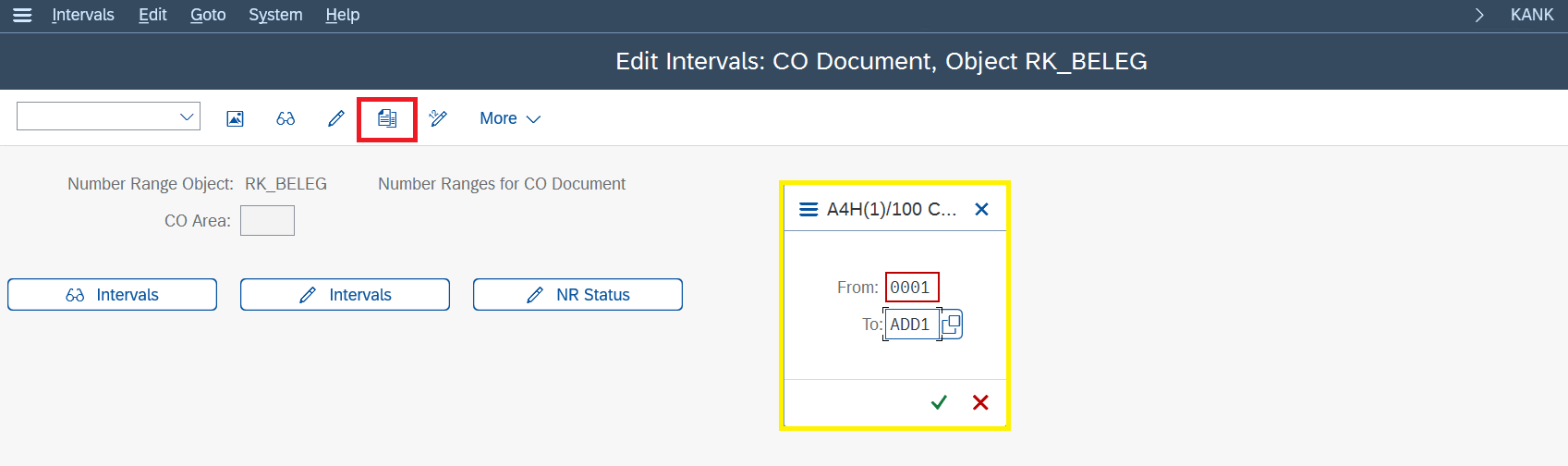1568x466 pixels.
Task: Expand the command field dropdown
Action: [187, 116]
